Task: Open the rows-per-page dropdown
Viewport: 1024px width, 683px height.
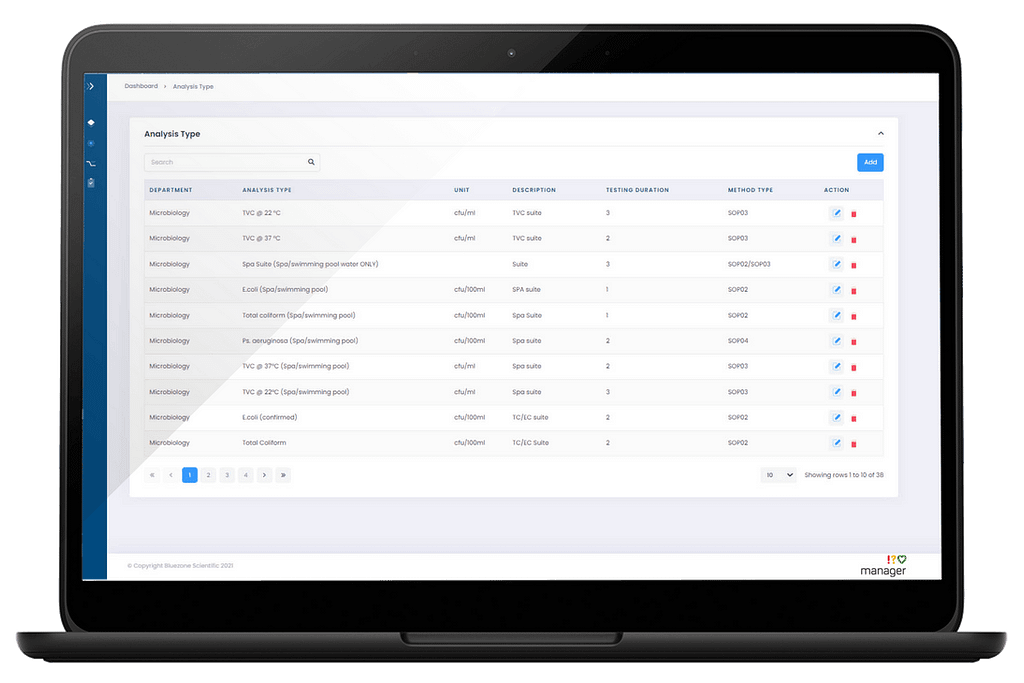Action: coord(778,475)
